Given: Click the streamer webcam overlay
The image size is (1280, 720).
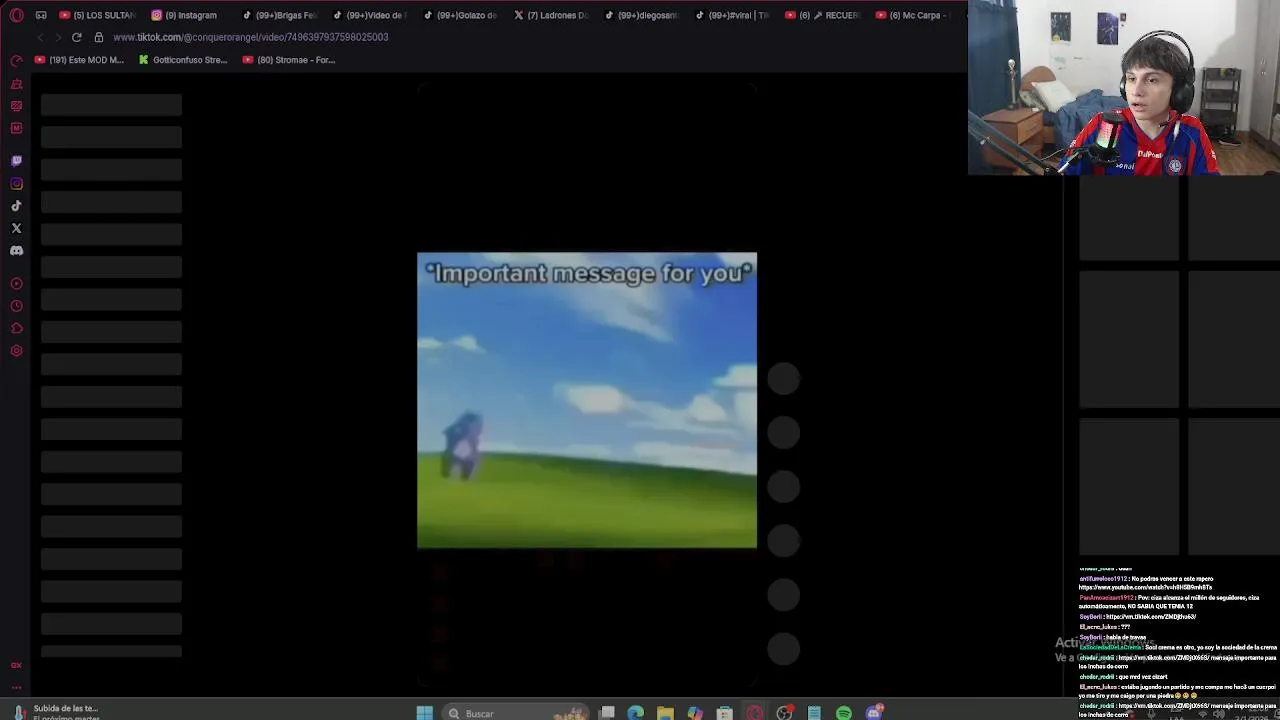Looking at the screenshot, I should coord(1124,88).
